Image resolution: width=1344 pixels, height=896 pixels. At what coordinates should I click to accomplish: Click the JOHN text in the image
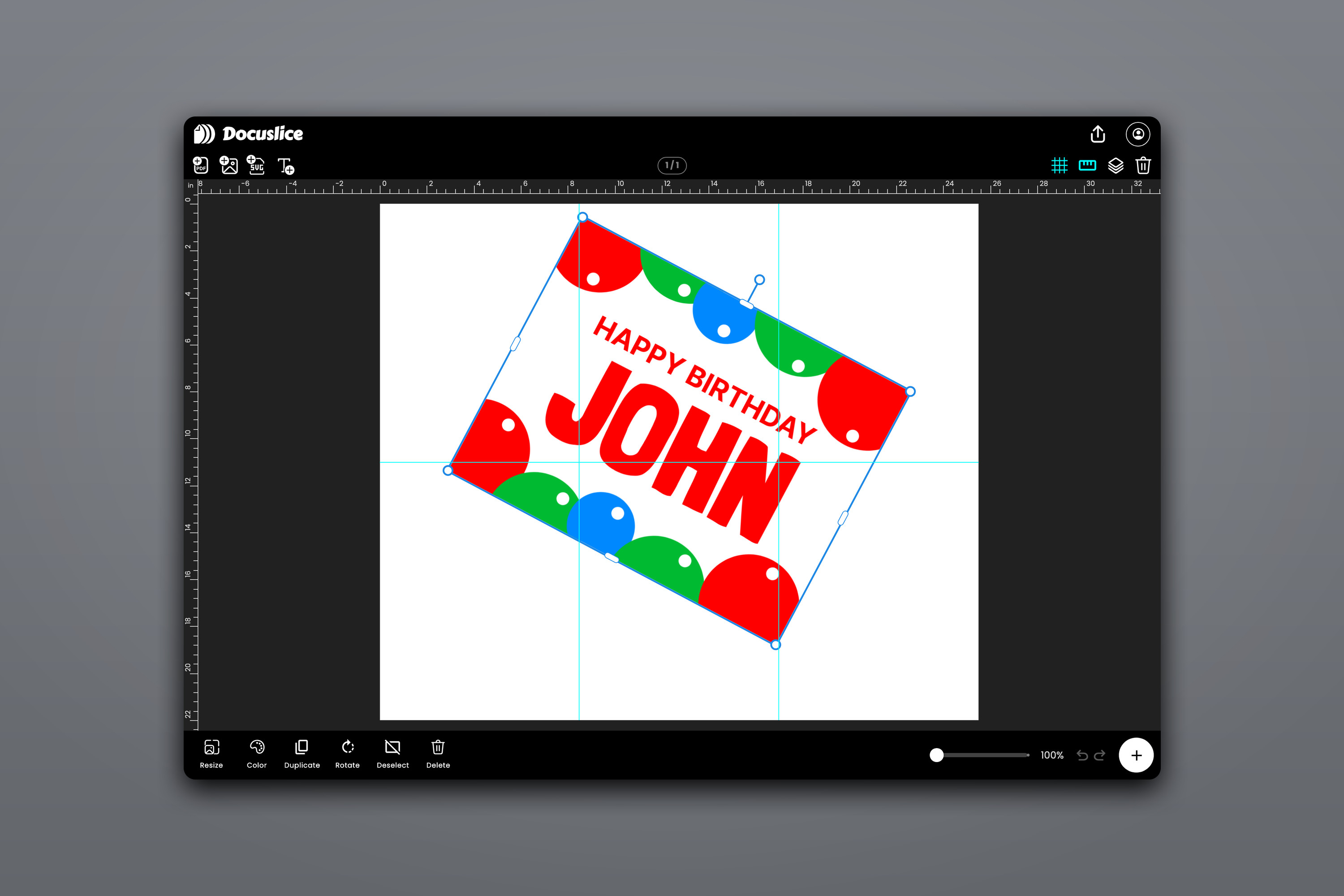(x=674, y=452)
